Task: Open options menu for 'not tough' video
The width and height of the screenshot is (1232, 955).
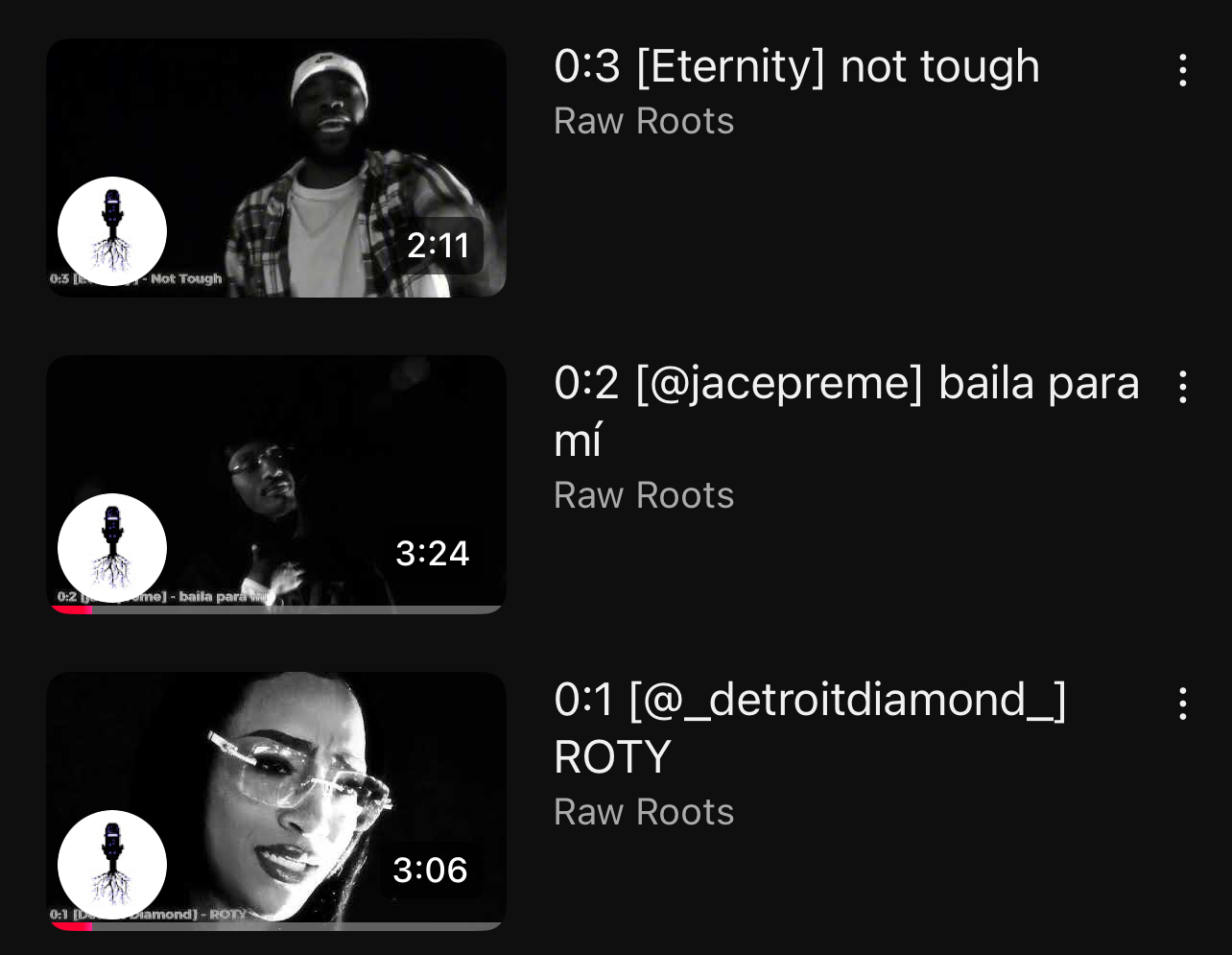Action: pos(1183,70)
